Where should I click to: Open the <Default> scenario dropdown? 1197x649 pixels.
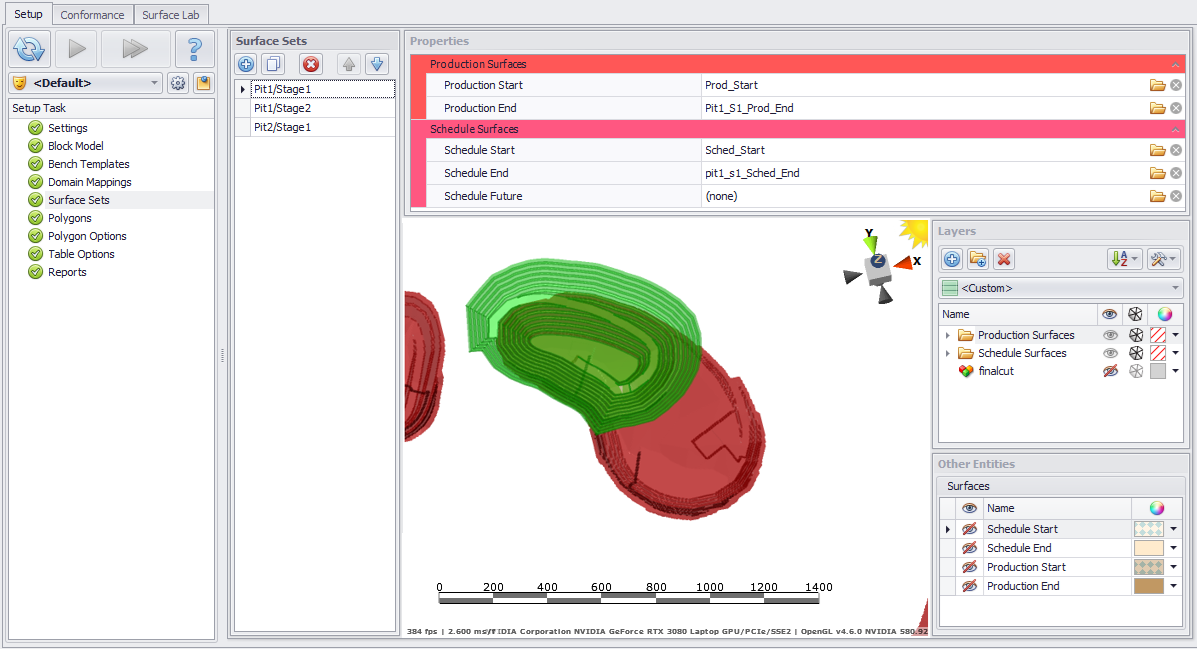(154, 83)
